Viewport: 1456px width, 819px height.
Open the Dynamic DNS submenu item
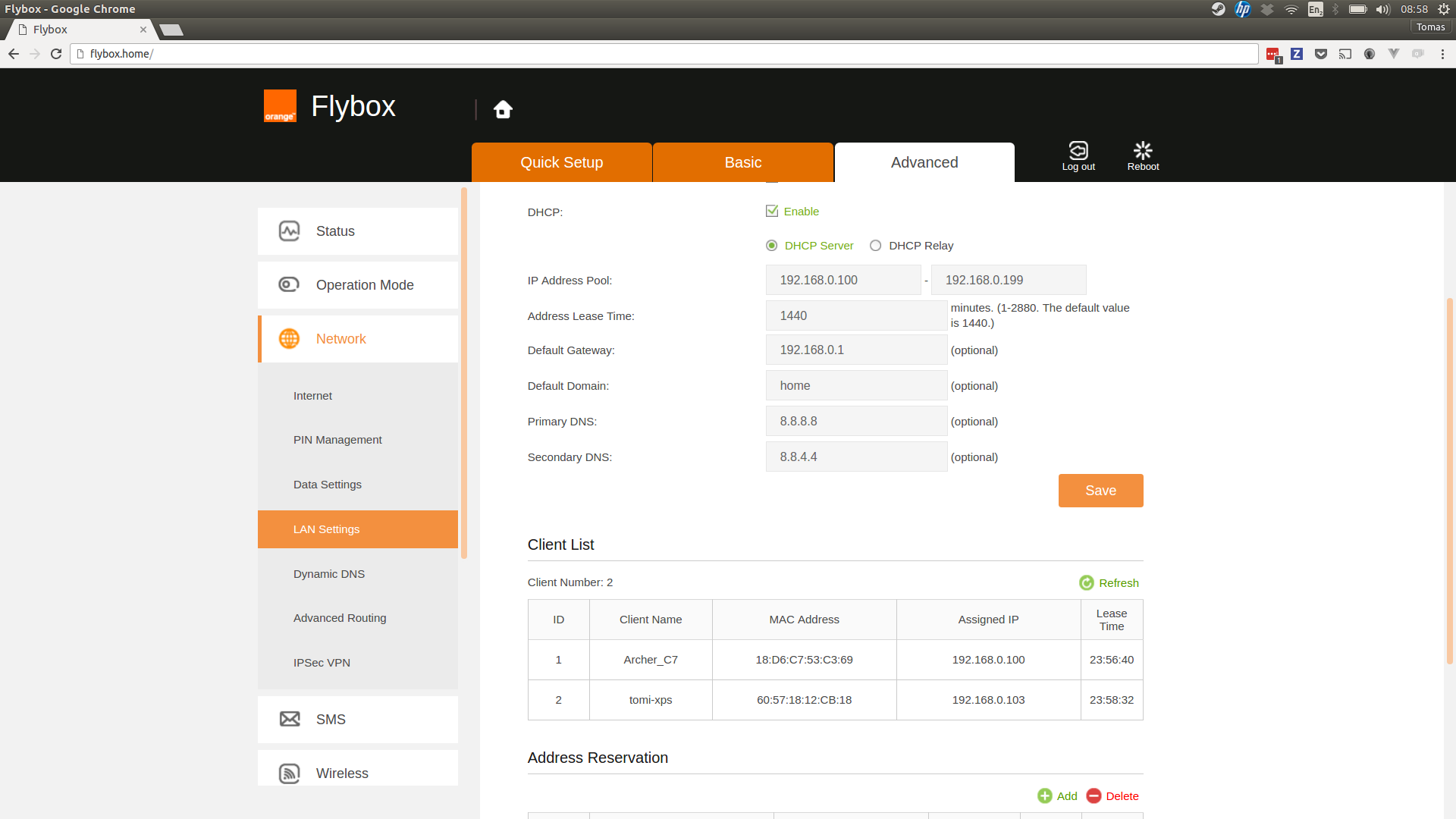[329, 574]
